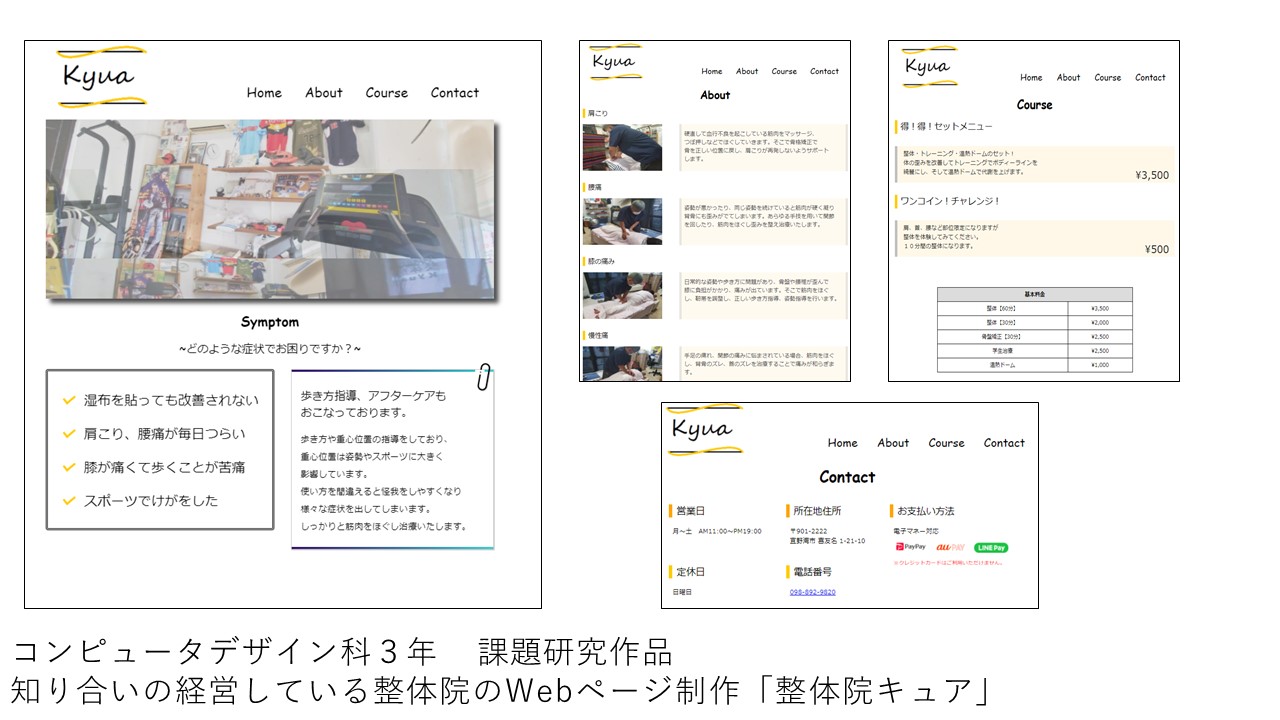Choose Course in the Course page nav
Screen dimensions: 1280x720
point(1108,78)
